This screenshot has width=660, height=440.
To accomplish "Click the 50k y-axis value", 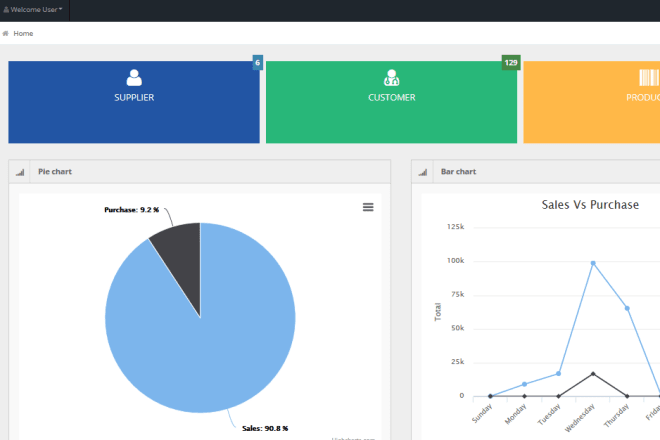I will pos(458,328).
